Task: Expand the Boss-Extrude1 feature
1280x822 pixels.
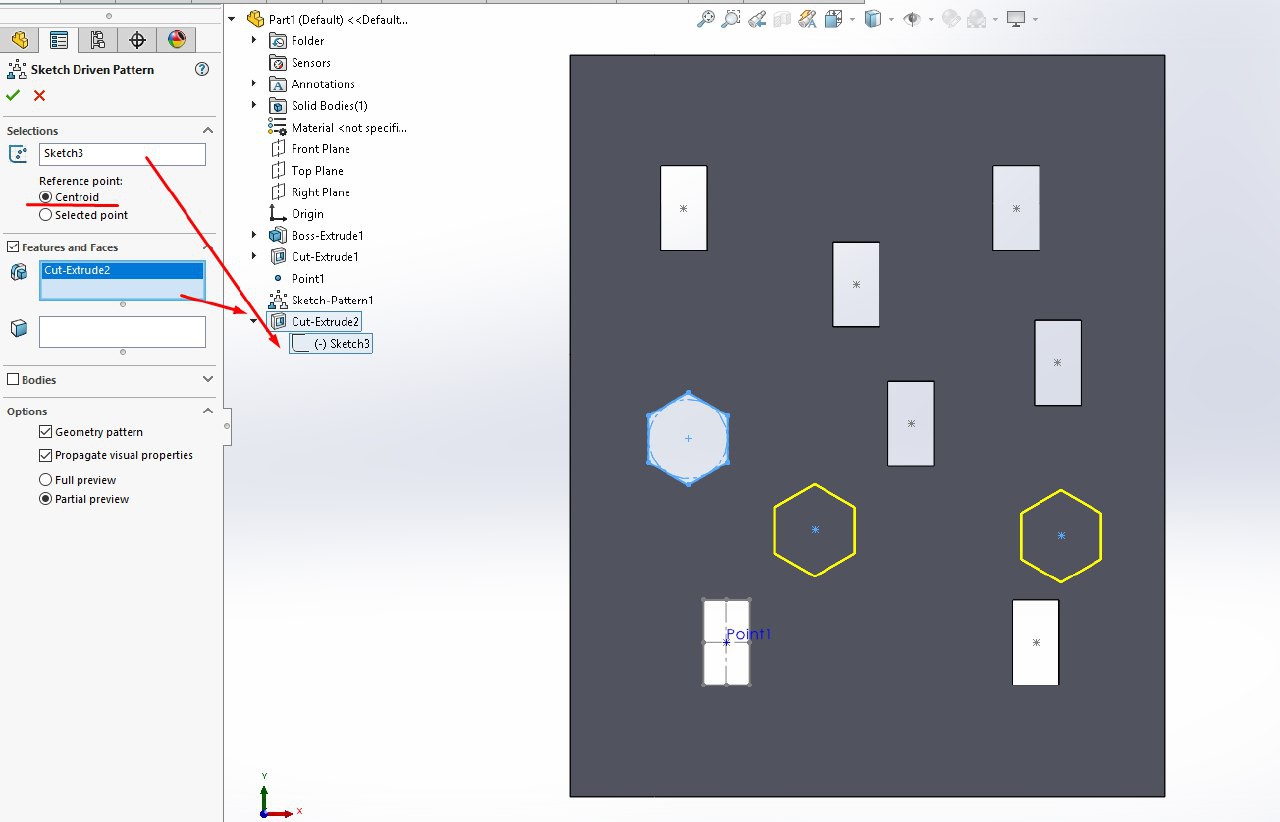Action: coord(254,235)
